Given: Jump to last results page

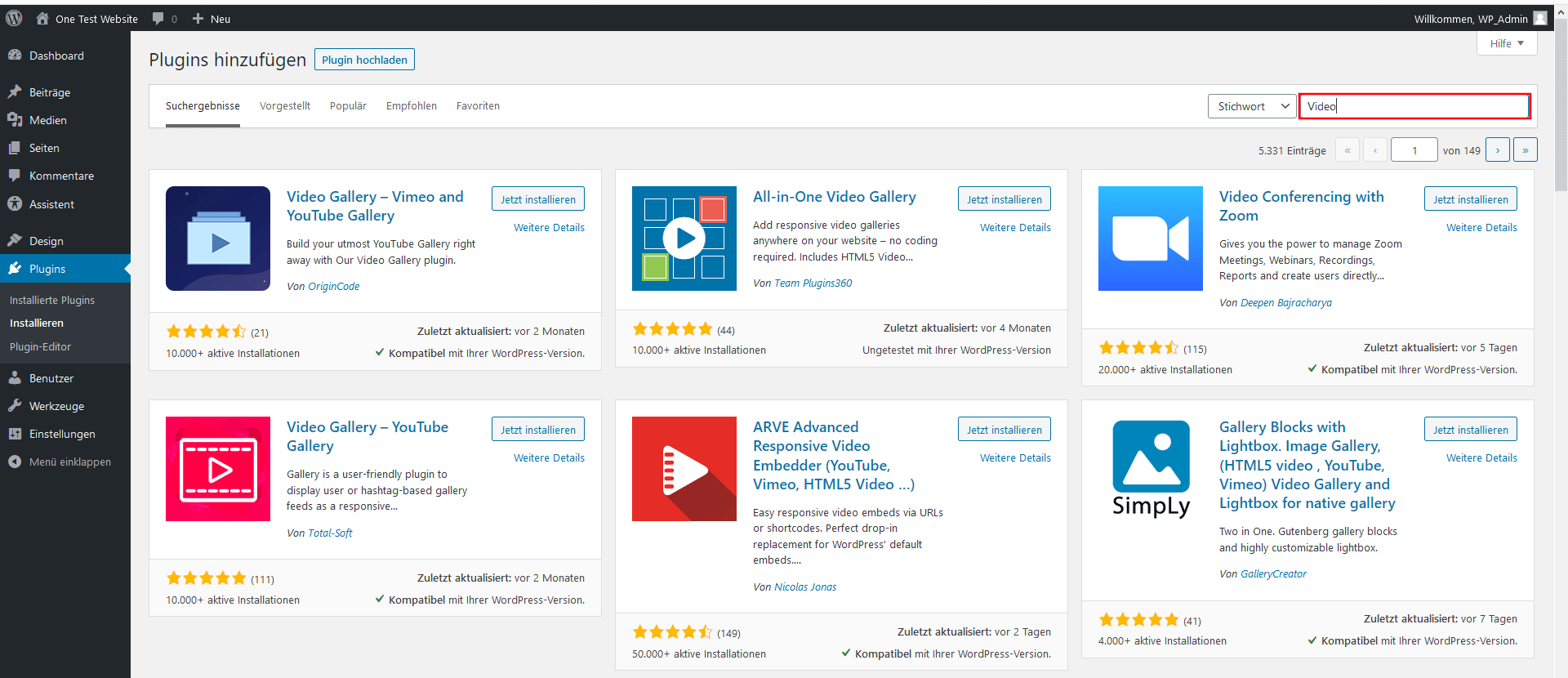Looking at the screenshot, I should (1526, 150).
